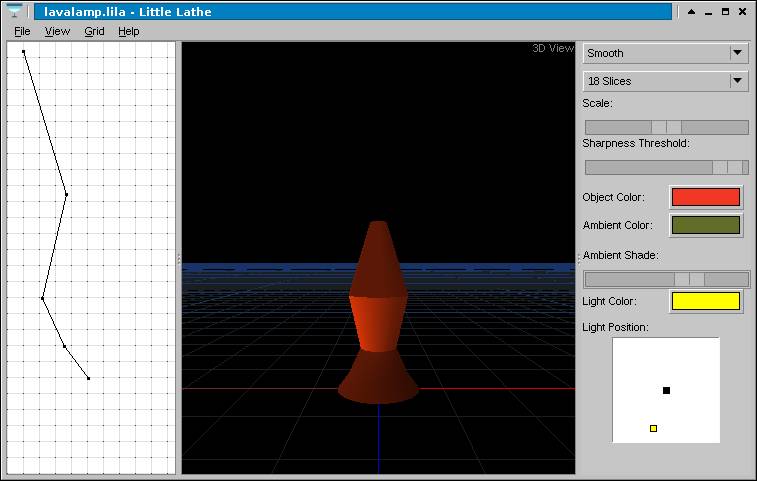757x481 pixels.
Task: Open the View menu
Action: click(57, 31)
